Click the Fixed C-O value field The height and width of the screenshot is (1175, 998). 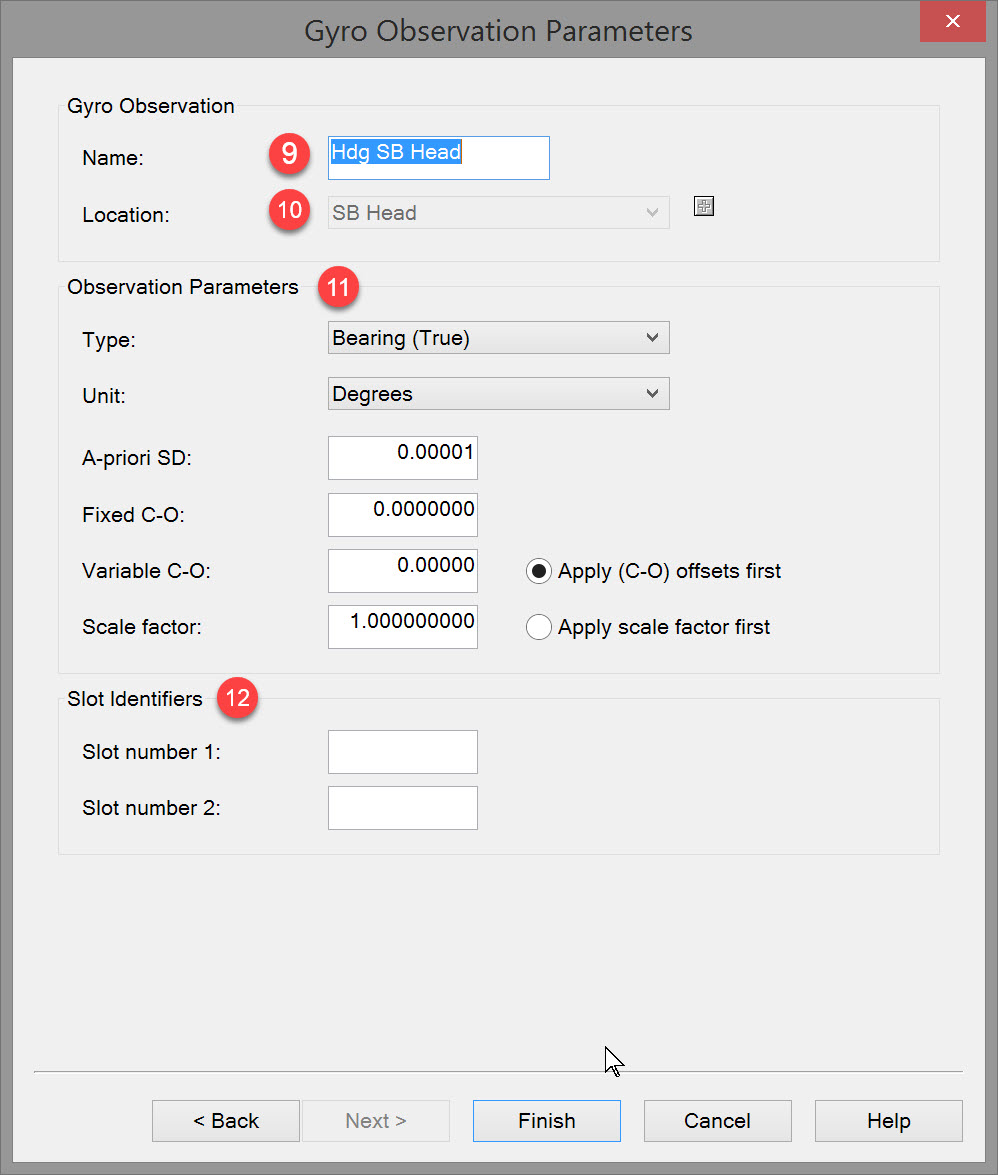(403, 514)
